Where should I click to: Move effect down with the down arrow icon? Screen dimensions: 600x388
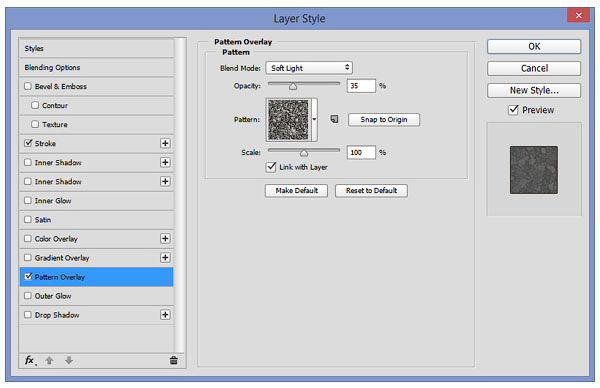(x=69, y=360)
